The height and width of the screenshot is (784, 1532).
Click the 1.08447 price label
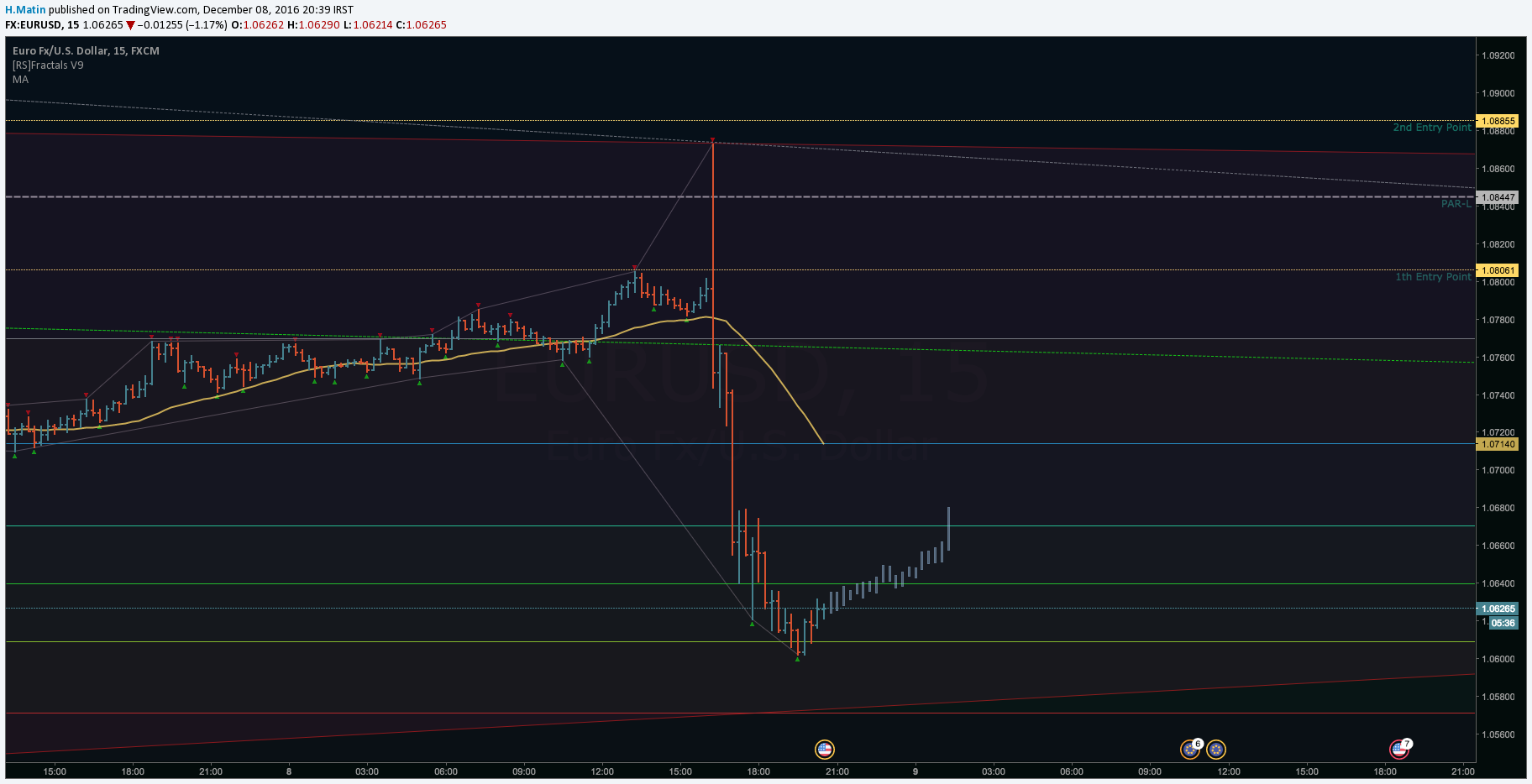(1498, 198)
